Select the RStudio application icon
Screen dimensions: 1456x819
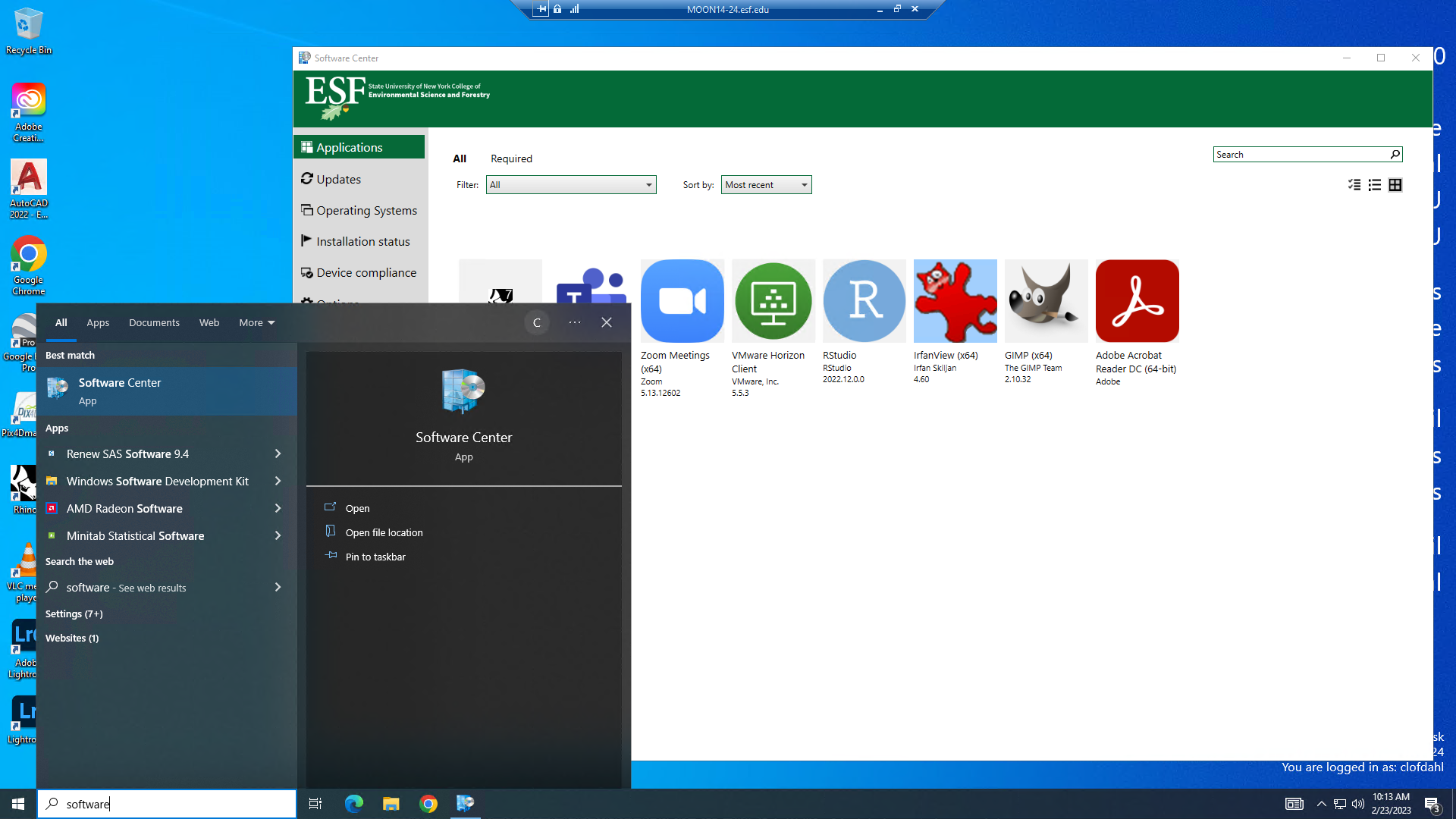click(x=864, y=301)
